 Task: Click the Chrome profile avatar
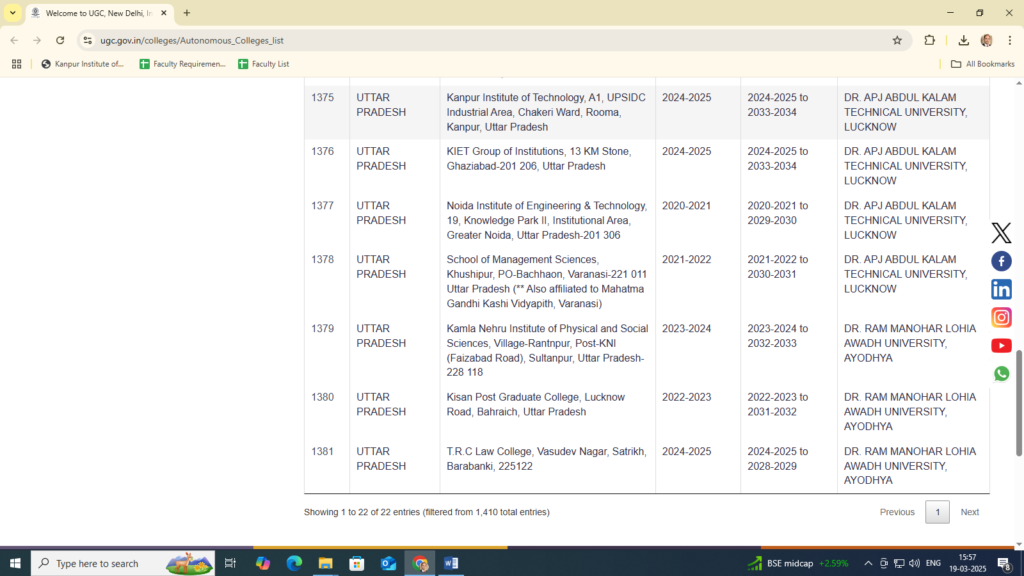(987, 40)
